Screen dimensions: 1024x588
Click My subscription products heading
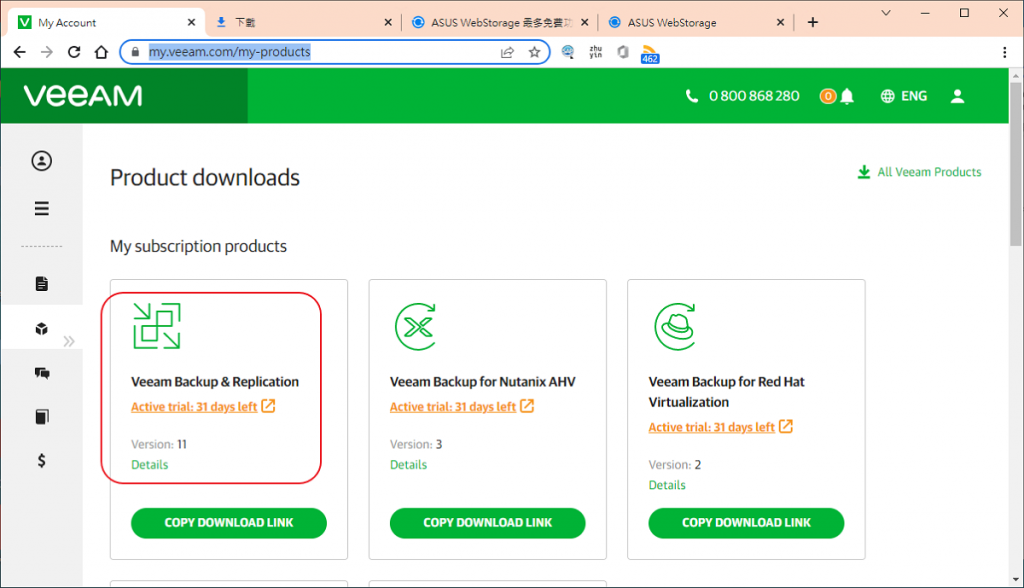199,246
